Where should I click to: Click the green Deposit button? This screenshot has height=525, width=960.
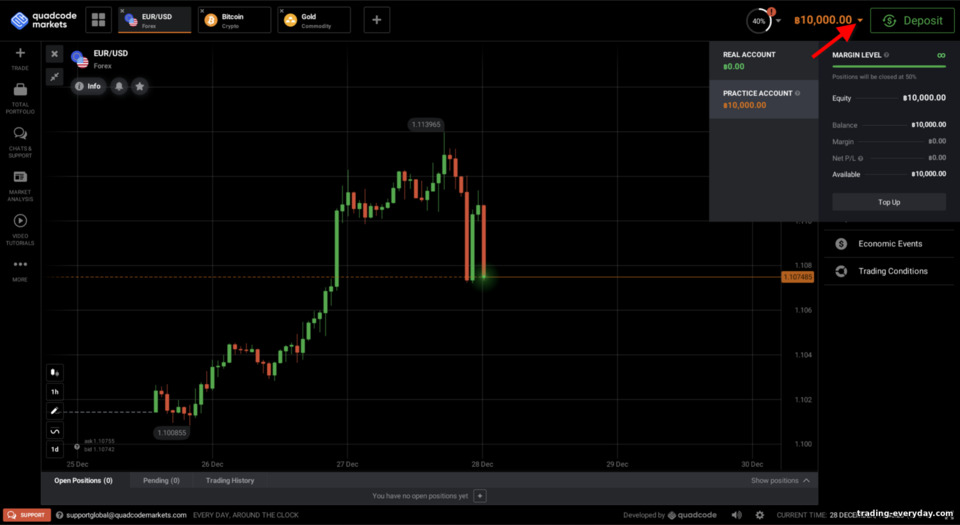click(x=912, y=21)
